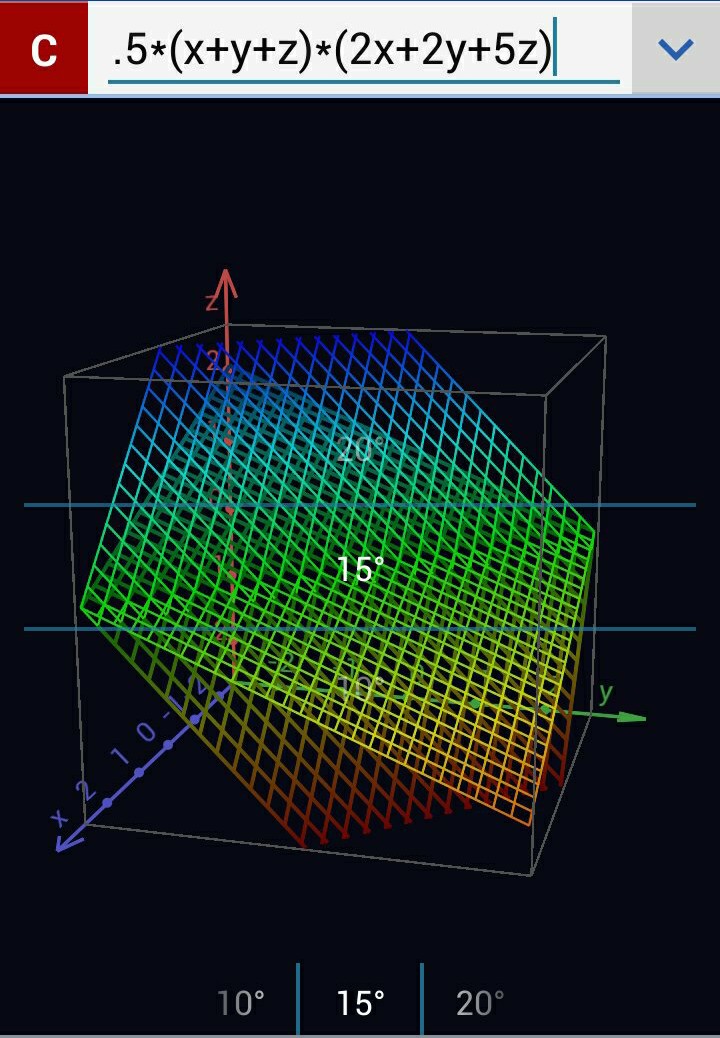Screen dimensions: 720x1038
Task: Select 15° in the bottom angle bar
Action: click(x=360, y=1002)
